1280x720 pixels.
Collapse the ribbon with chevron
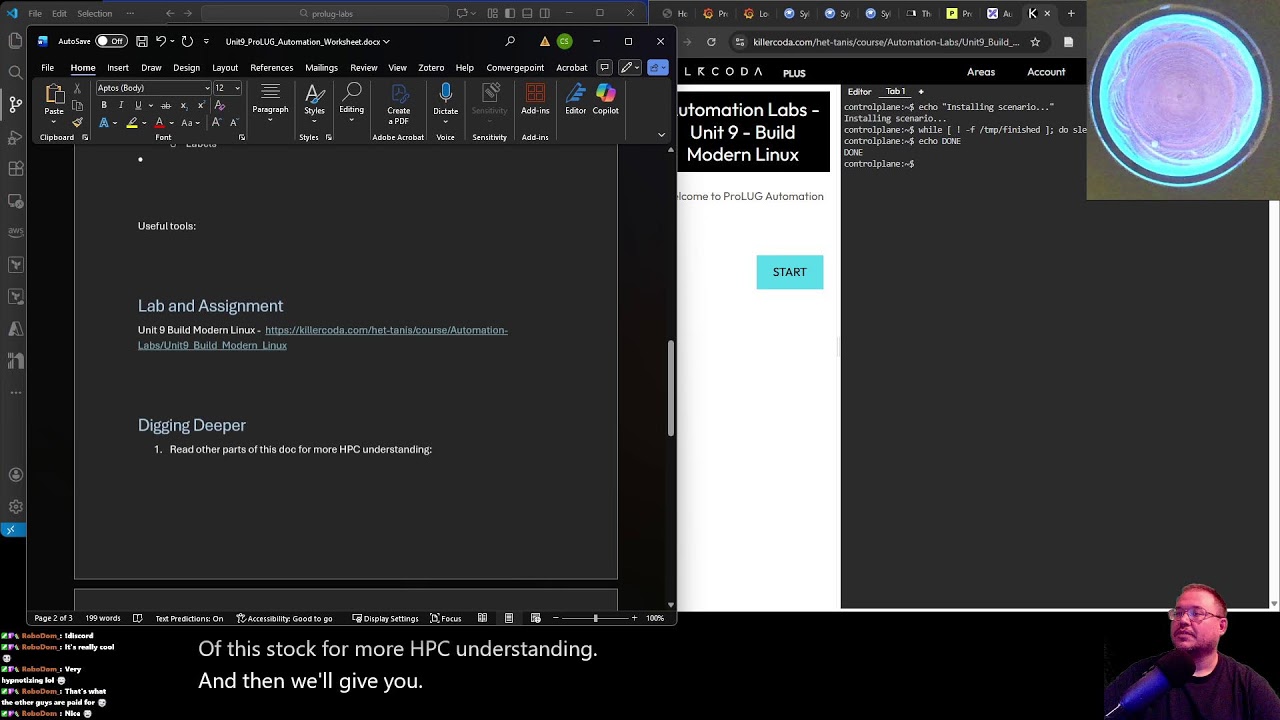pyautogui.click(x=661, y=135)
